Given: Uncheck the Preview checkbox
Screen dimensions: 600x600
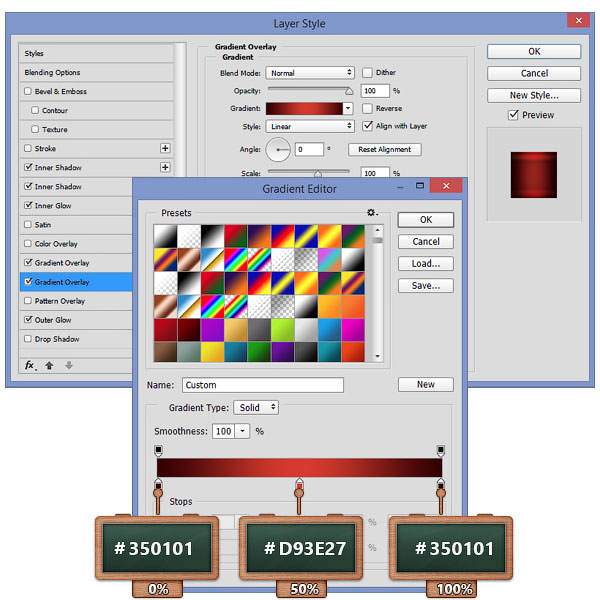Looking at the screenshot, I should [x=513, y=115].
